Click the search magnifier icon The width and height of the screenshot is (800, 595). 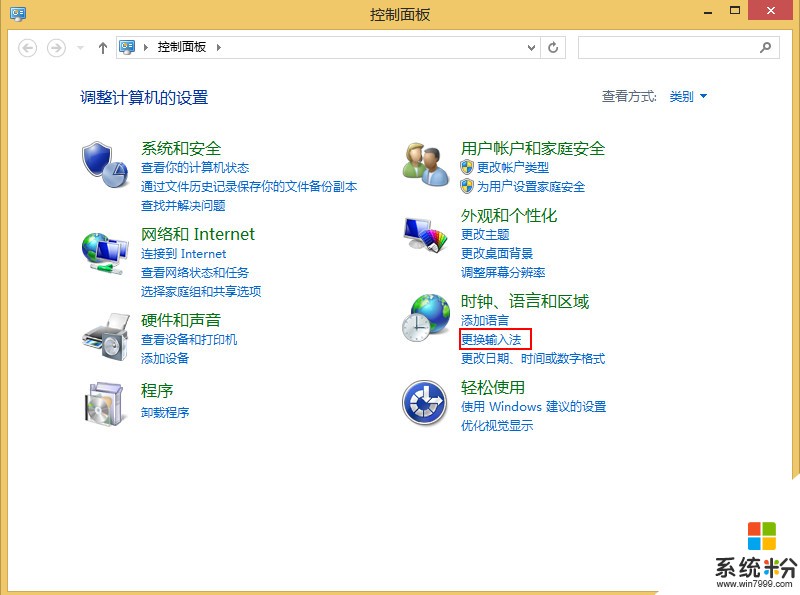coord(765,47)
